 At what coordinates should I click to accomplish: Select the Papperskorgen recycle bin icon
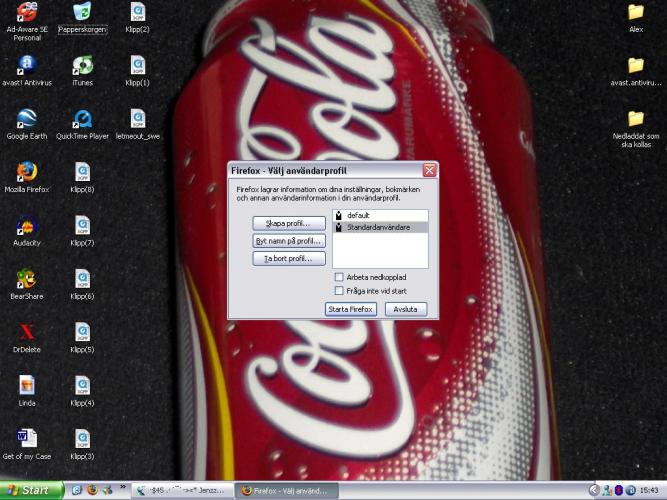tap(82, 14)
